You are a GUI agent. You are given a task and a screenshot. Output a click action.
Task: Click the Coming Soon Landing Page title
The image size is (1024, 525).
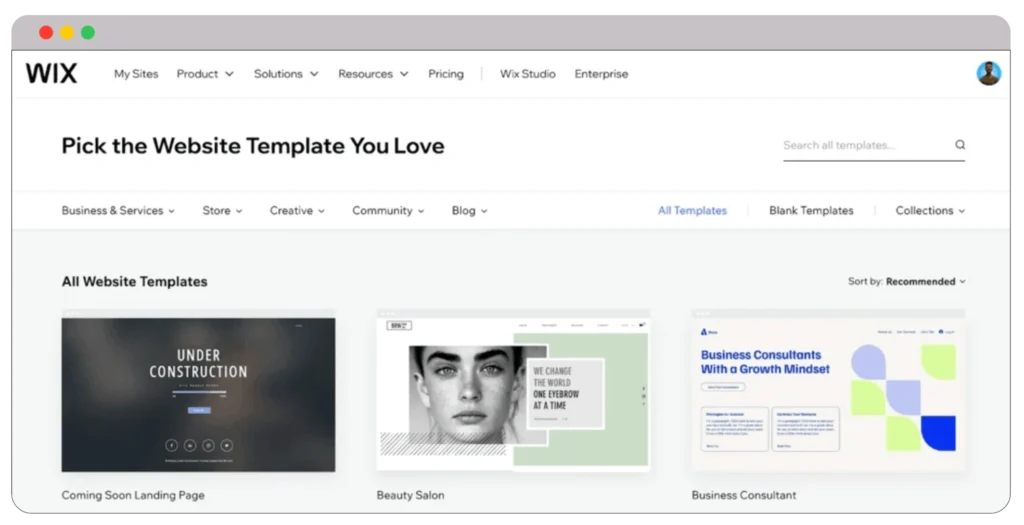click(133, 495)
